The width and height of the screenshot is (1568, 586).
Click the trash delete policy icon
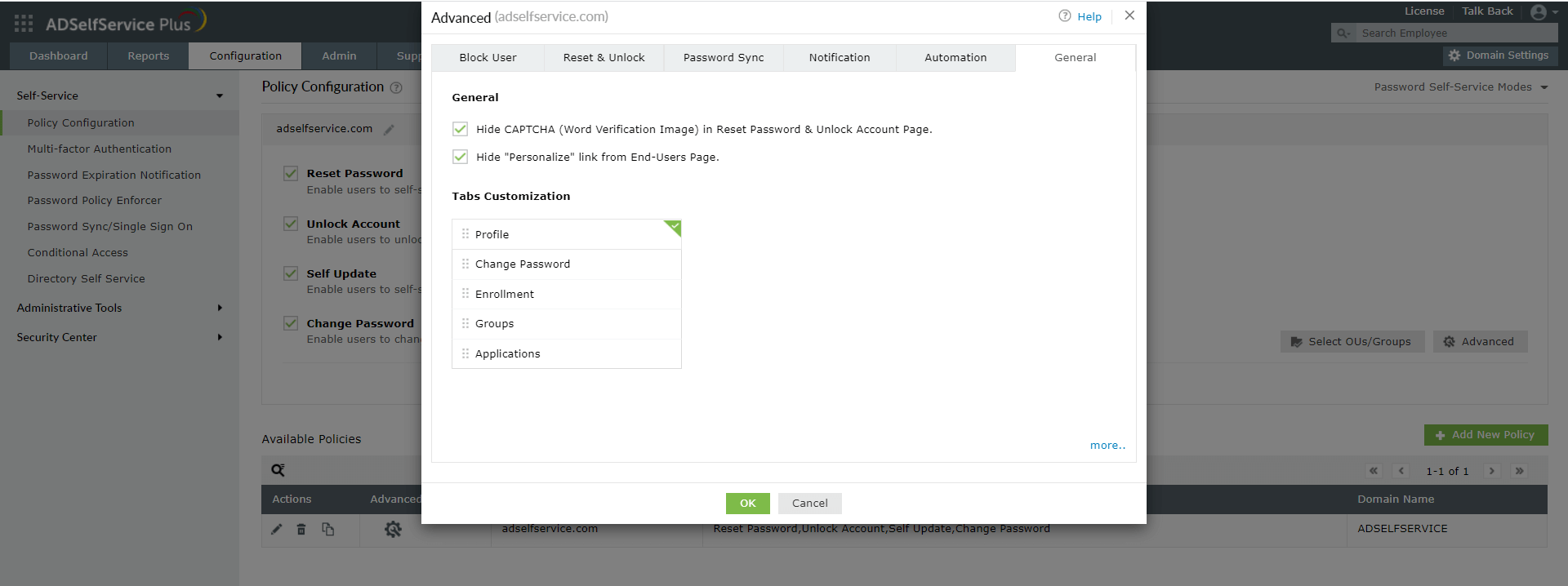(x=301, y=529)
